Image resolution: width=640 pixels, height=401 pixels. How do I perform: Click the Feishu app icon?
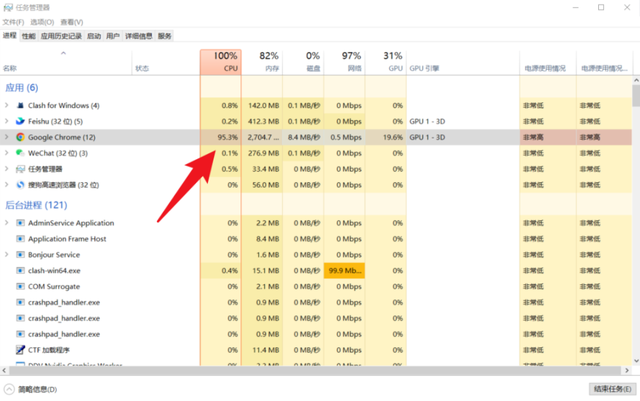click(x=20, y=121)
